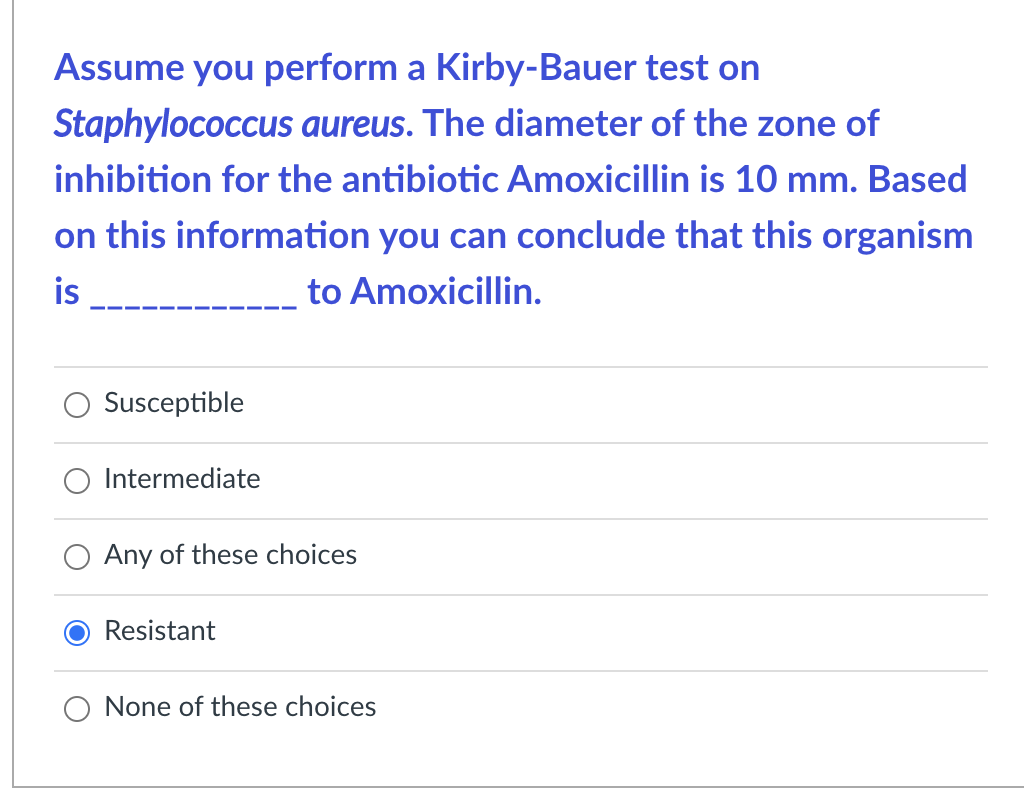Pick the "Any of these choices" radio button

pos(76,556)
